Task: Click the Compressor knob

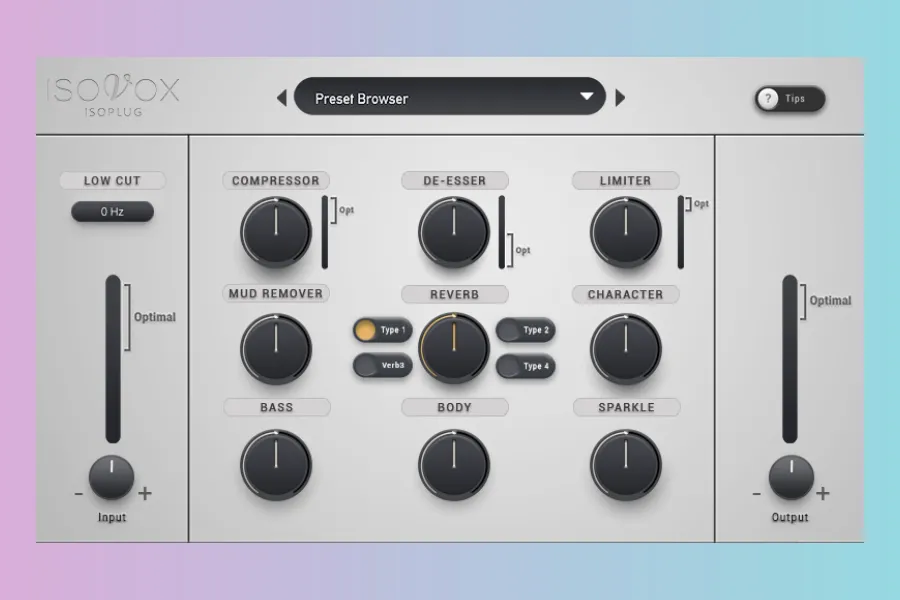Action: 276,233
